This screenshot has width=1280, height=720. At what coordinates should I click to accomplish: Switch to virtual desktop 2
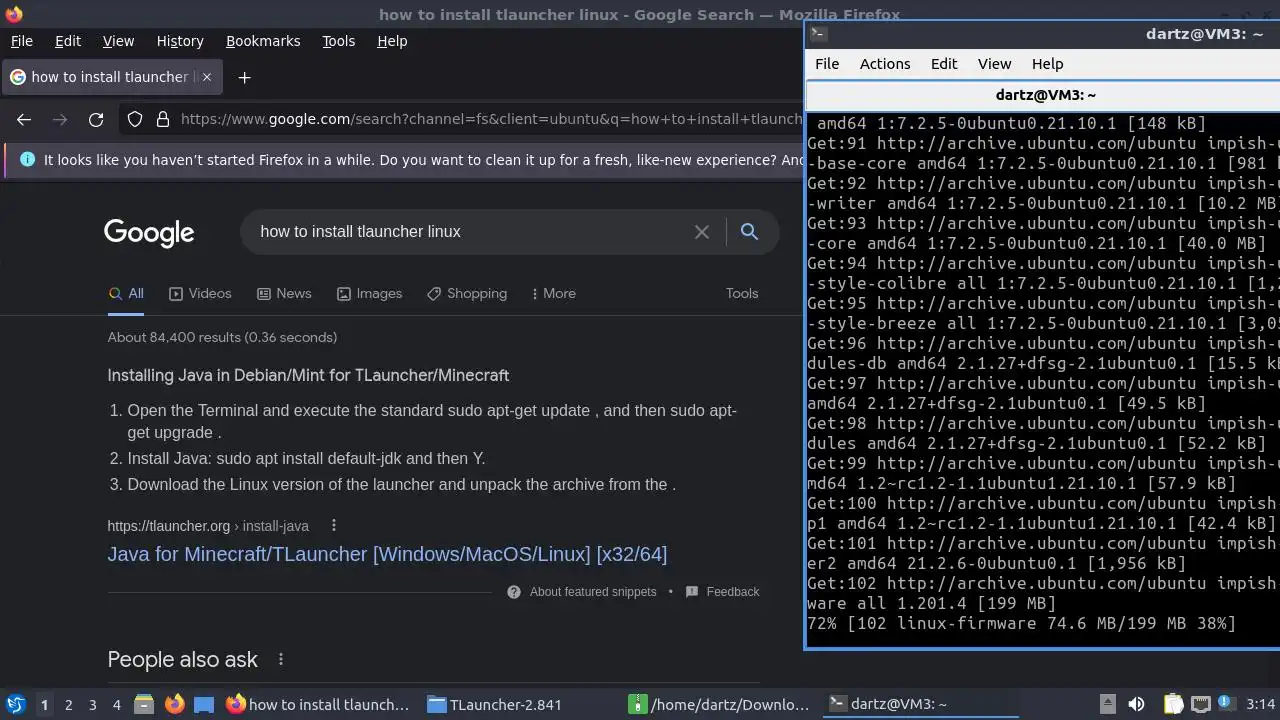tap(68, 705)
